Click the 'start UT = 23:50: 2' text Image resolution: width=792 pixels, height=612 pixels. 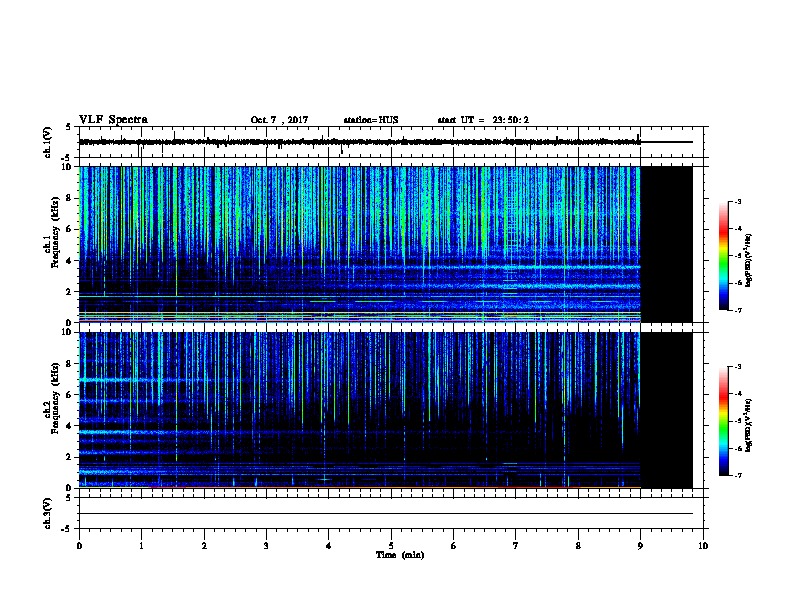coord(483,120)
